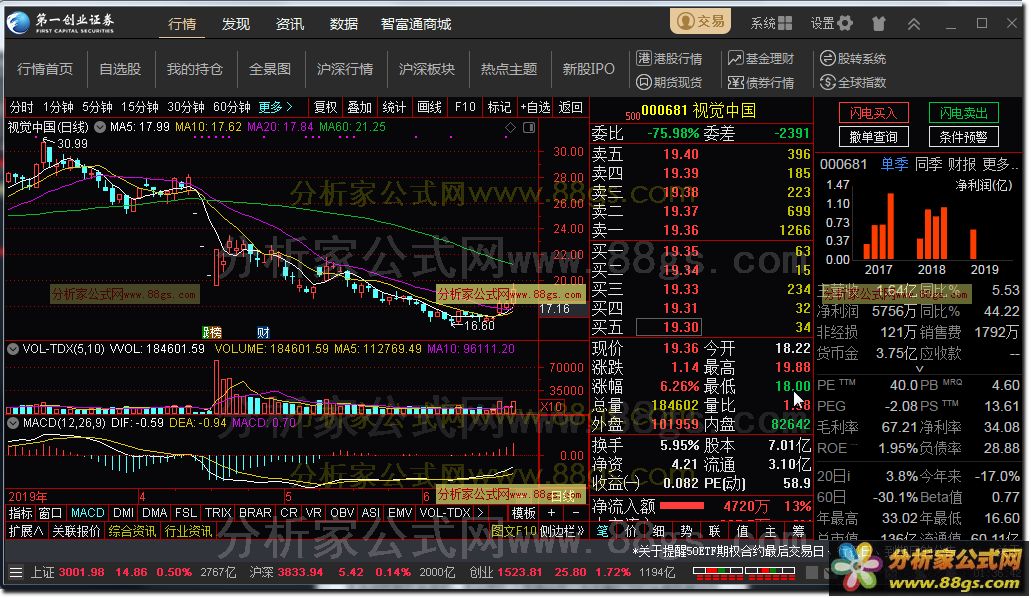Click 叠加 overlay button
Screen dimensions: 1031x598
(360, 107)
